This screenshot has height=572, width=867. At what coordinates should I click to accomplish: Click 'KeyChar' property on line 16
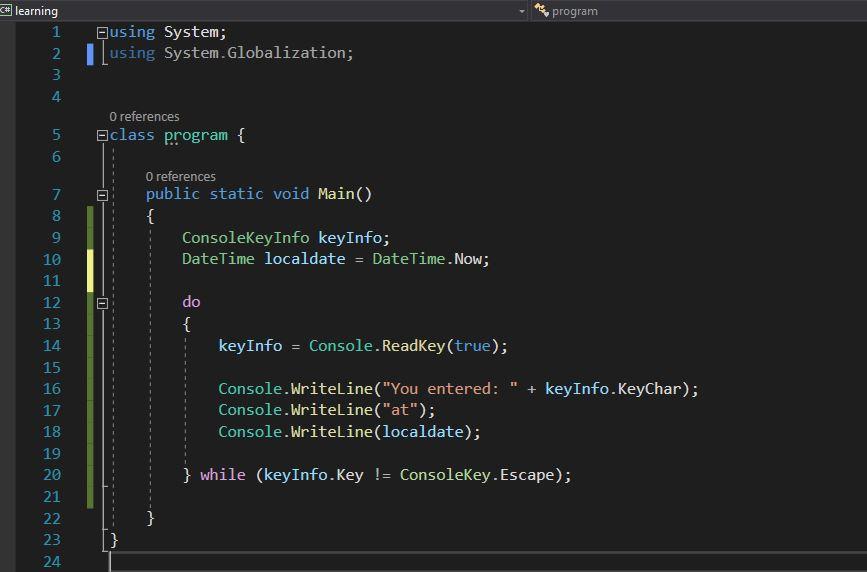coord(649,389)
